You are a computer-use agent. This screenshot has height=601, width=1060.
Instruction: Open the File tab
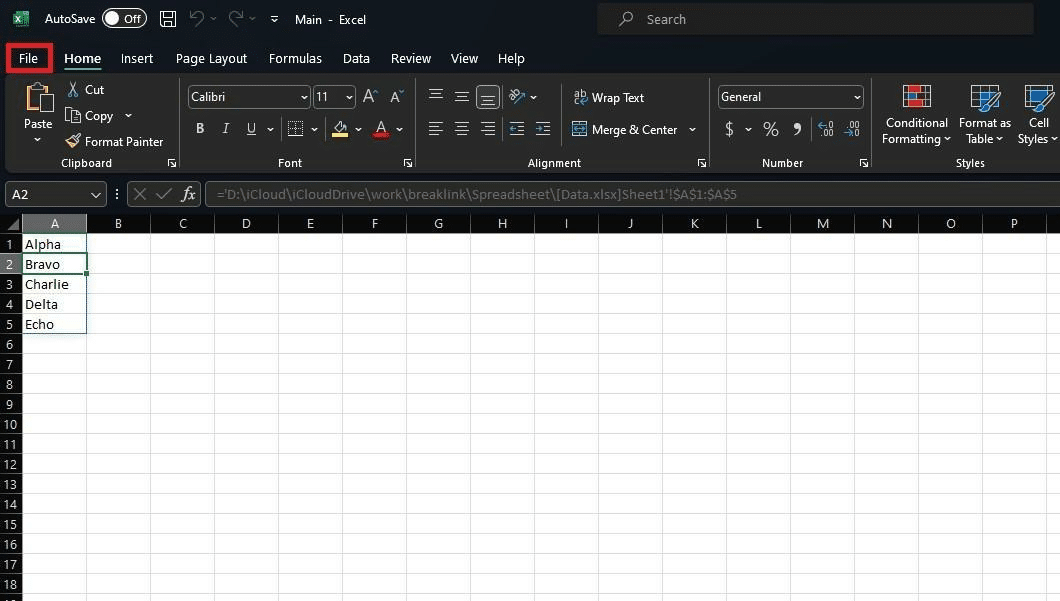[x=28, y=58]
